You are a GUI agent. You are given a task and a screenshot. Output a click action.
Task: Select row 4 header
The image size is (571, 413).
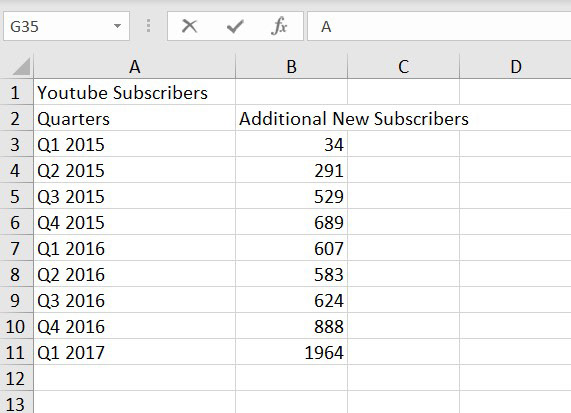[16, 170]
